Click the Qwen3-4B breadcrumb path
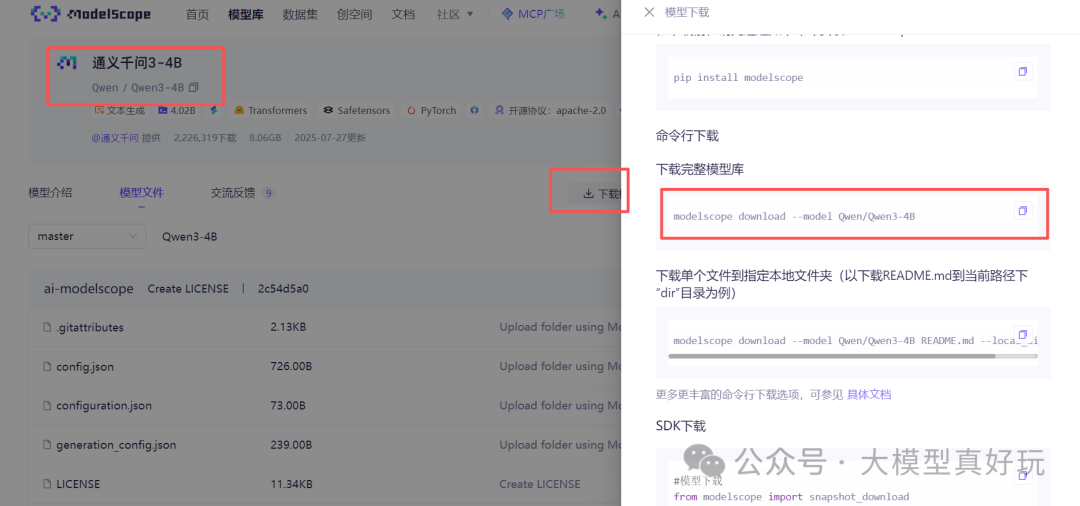 point(189,236)
